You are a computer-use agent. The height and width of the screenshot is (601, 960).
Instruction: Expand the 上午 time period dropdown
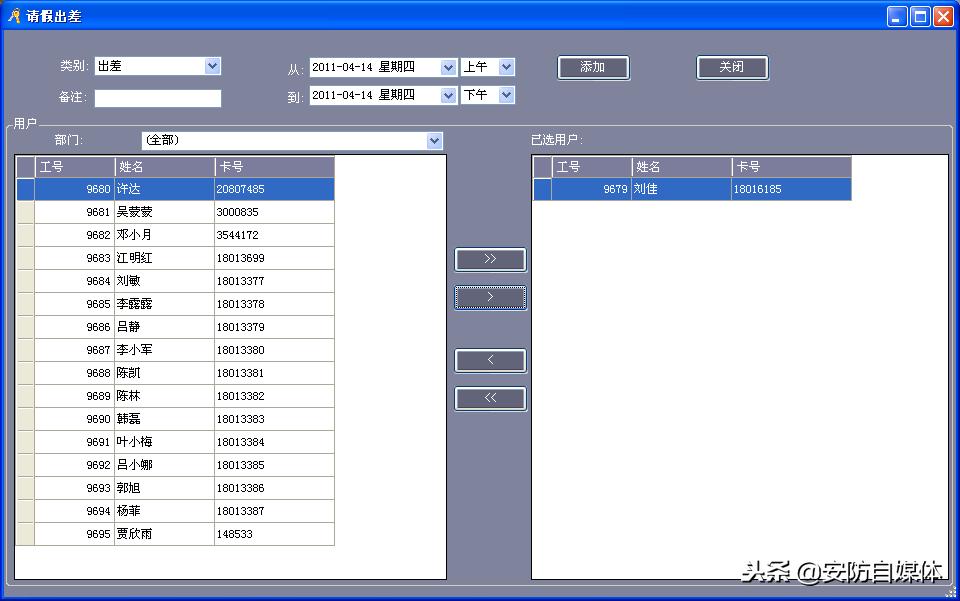click(506, 67)
